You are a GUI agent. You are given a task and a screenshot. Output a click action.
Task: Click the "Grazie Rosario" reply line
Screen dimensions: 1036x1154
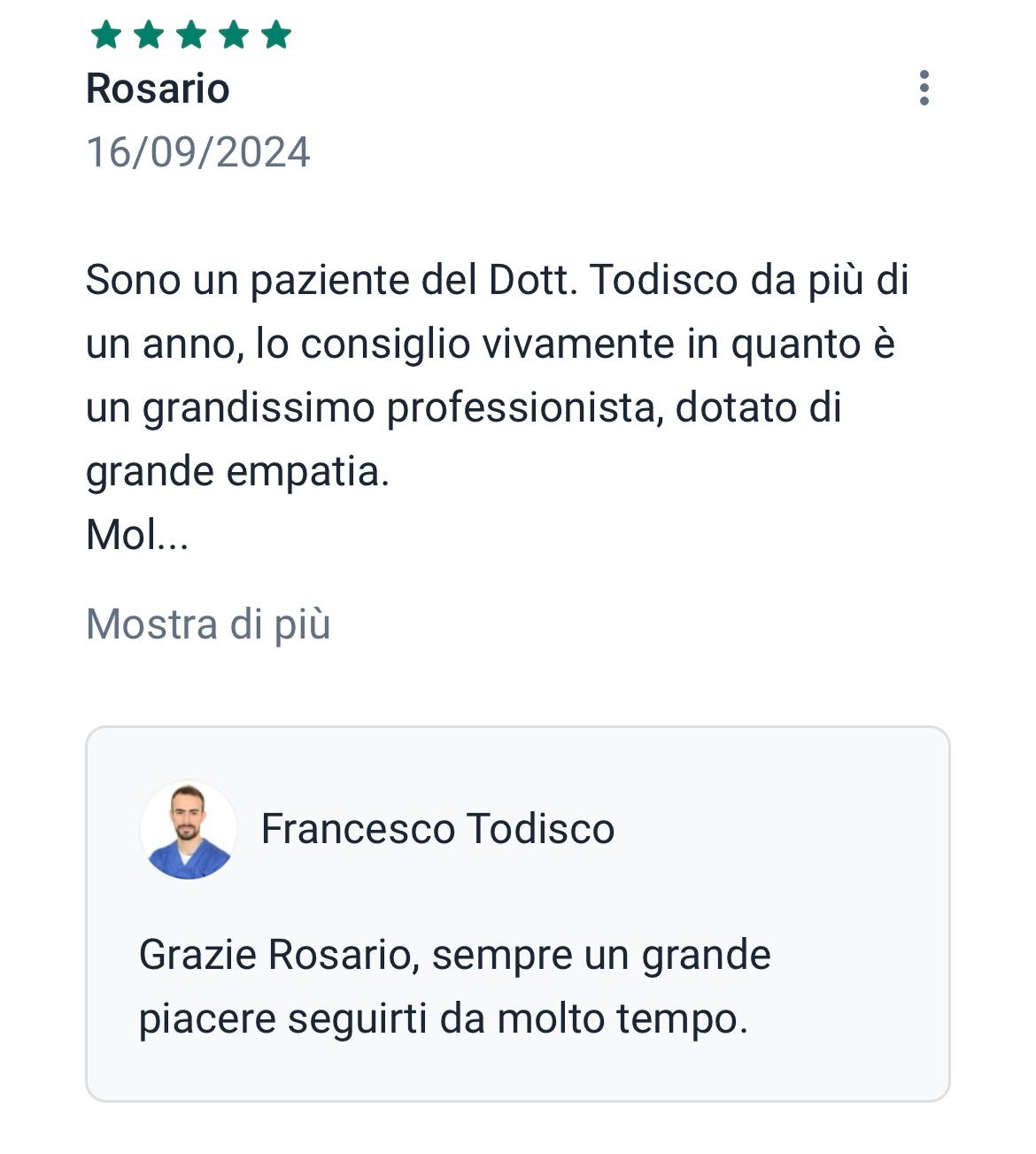[x=454, y=955]
